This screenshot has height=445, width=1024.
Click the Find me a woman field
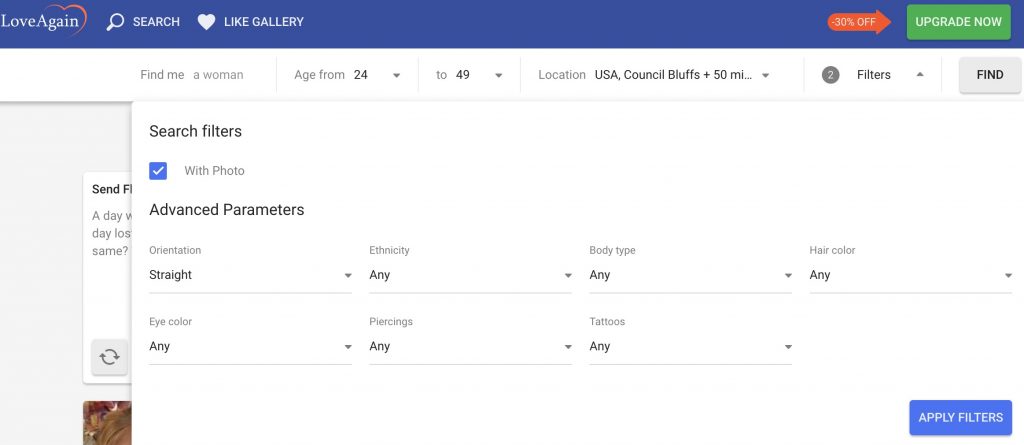(x=192, y=75)
